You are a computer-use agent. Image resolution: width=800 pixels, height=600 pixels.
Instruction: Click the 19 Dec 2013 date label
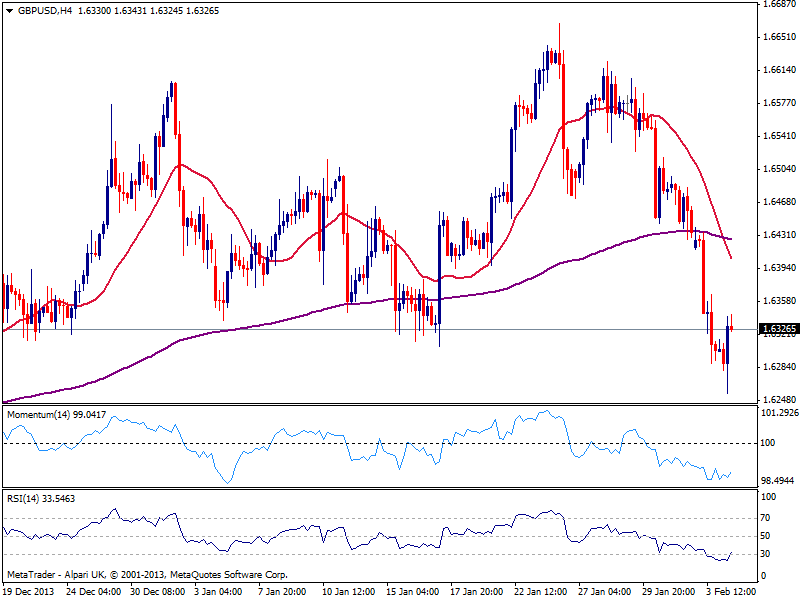coord(29,592)
